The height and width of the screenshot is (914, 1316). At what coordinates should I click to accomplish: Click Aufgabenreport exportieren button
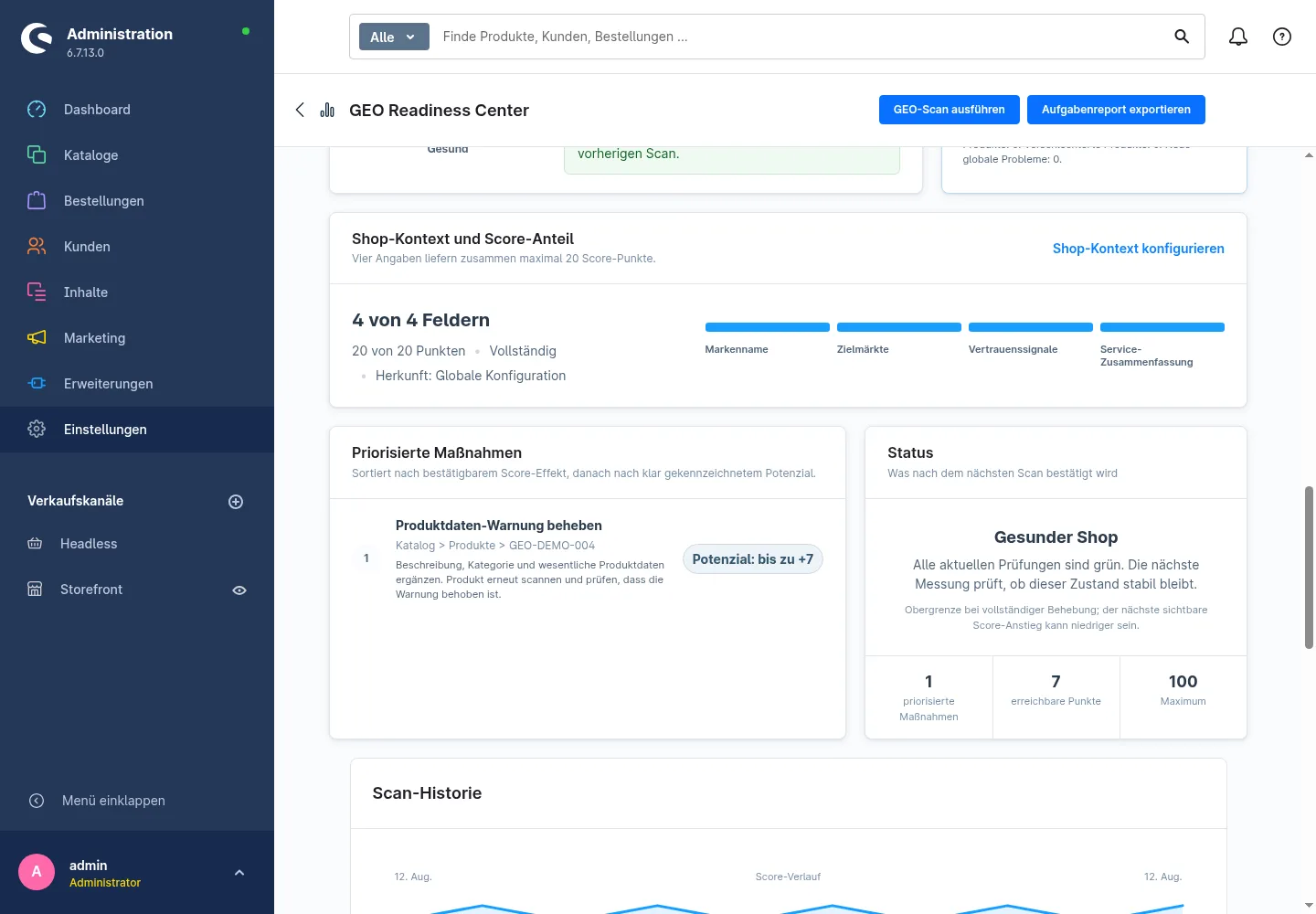pyautogui.click(x=1116, y=110)
